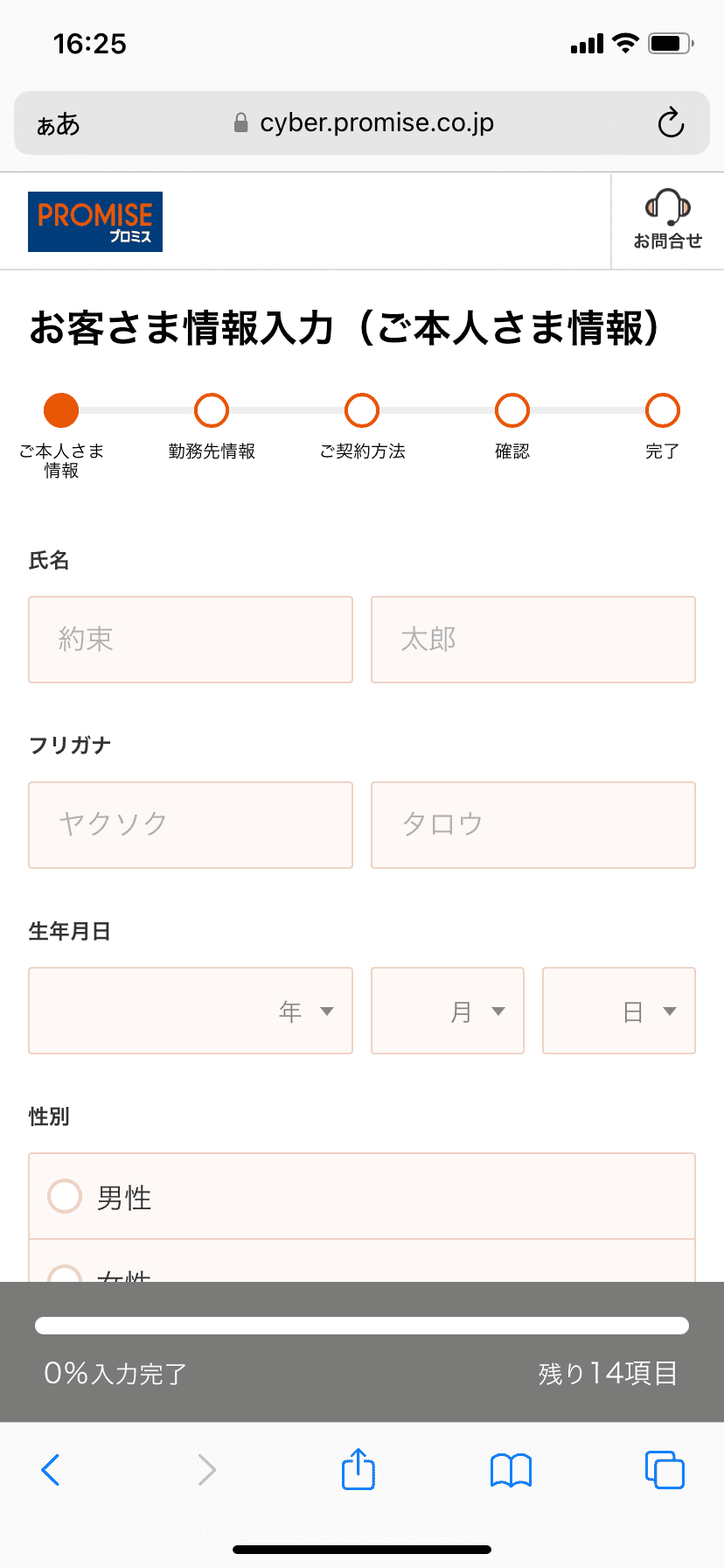Focus the family name field (約束)

pyautogui.click(x=191, y=640)
